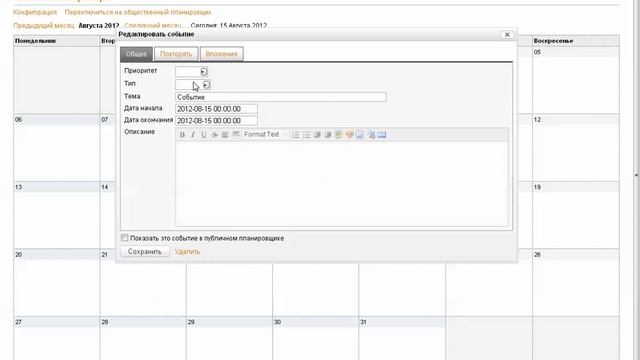Click the Дата окончания field

point(216,121)
